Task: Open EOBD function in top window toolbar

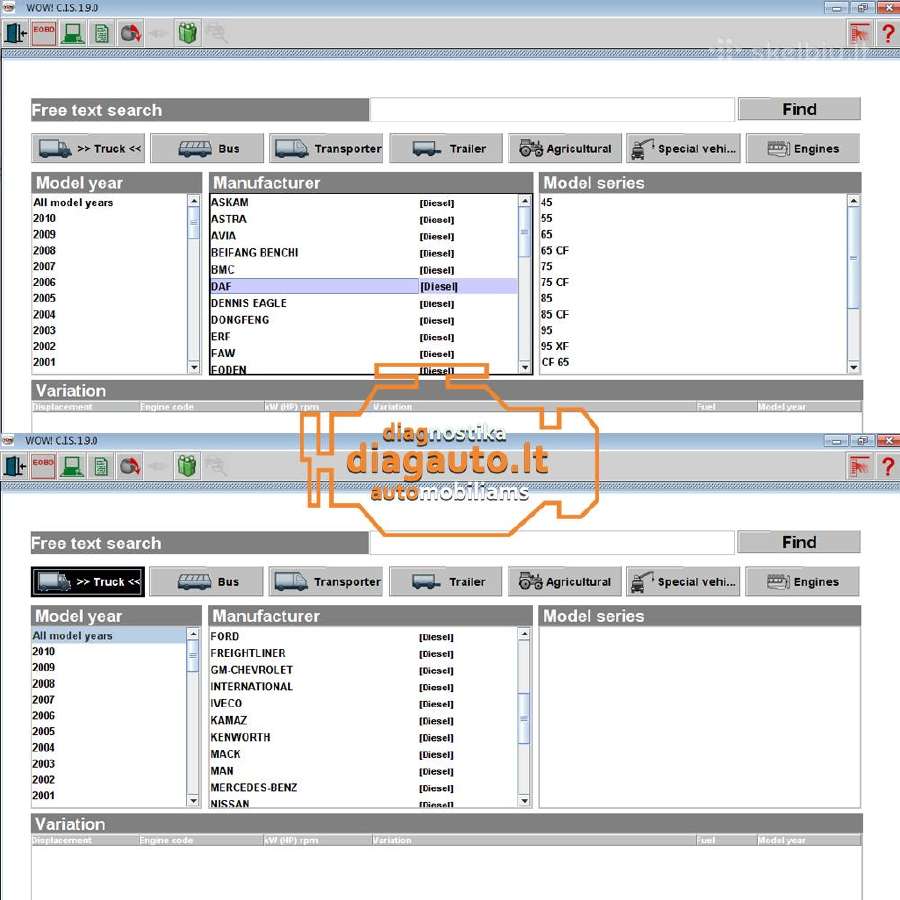Action: (x=44, y=33)
